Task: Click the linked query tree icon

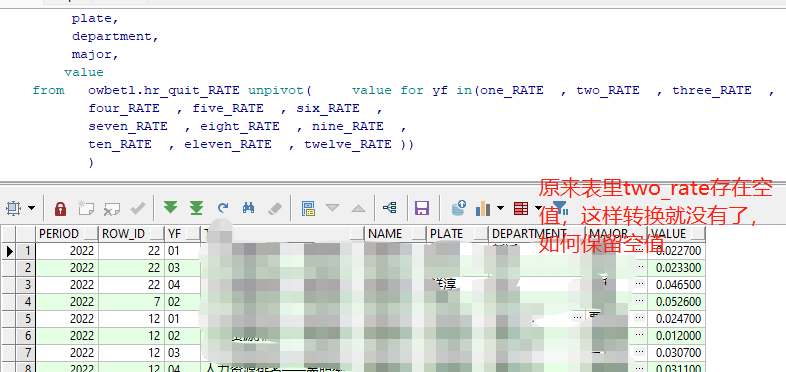Action: (389, 208)
